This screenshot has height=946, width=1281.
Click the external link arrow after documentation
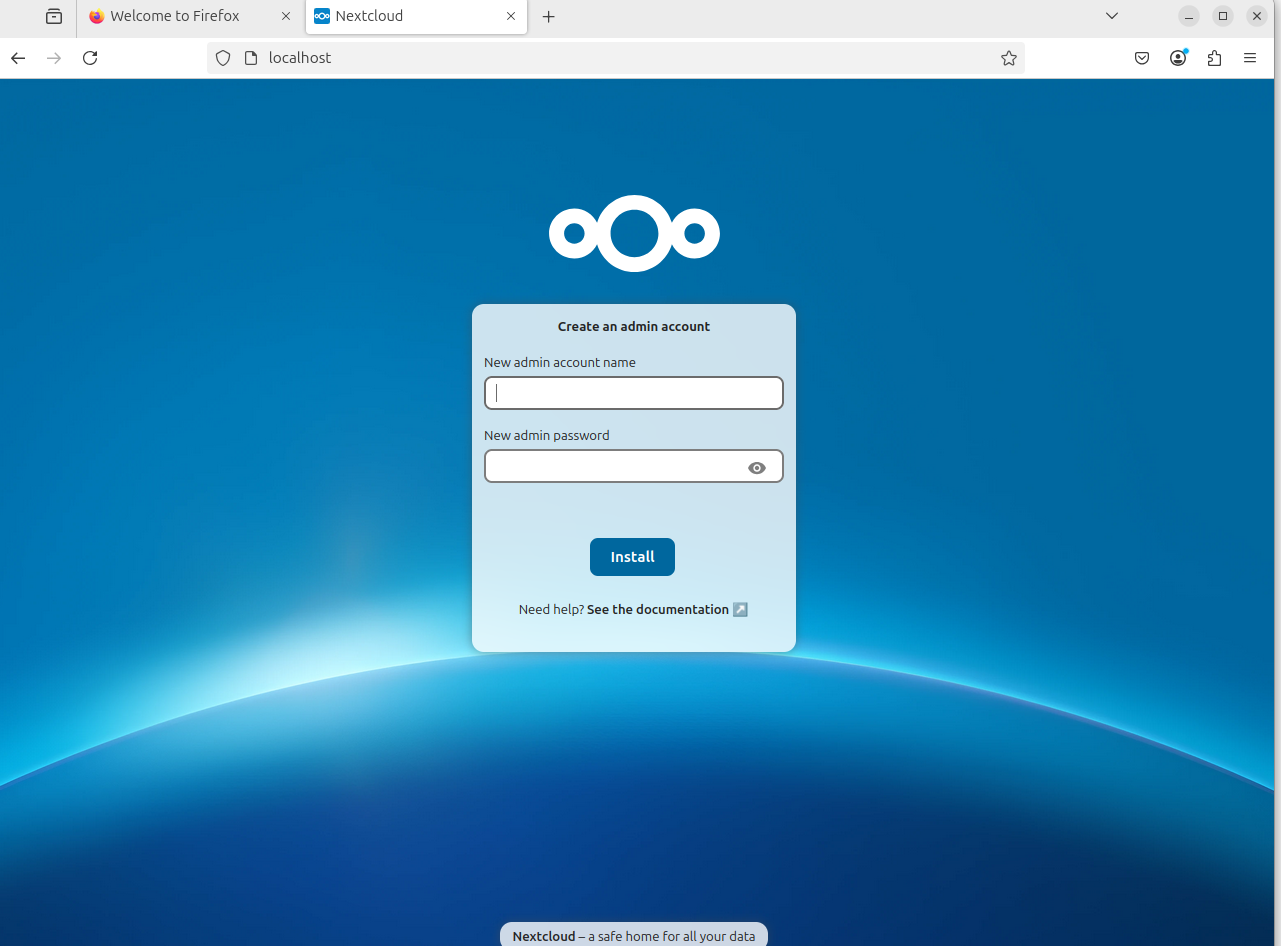point(740,609)
